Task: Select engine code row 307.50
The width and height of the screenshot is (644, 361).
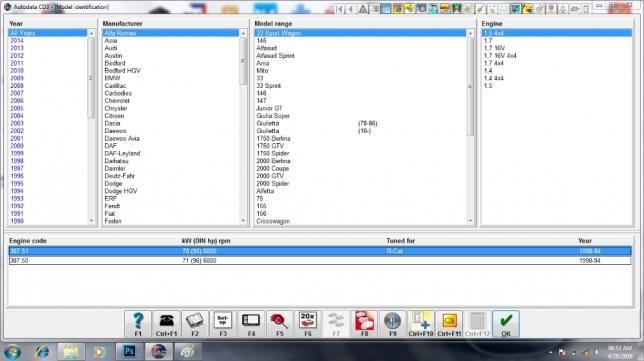Action: 320,260
